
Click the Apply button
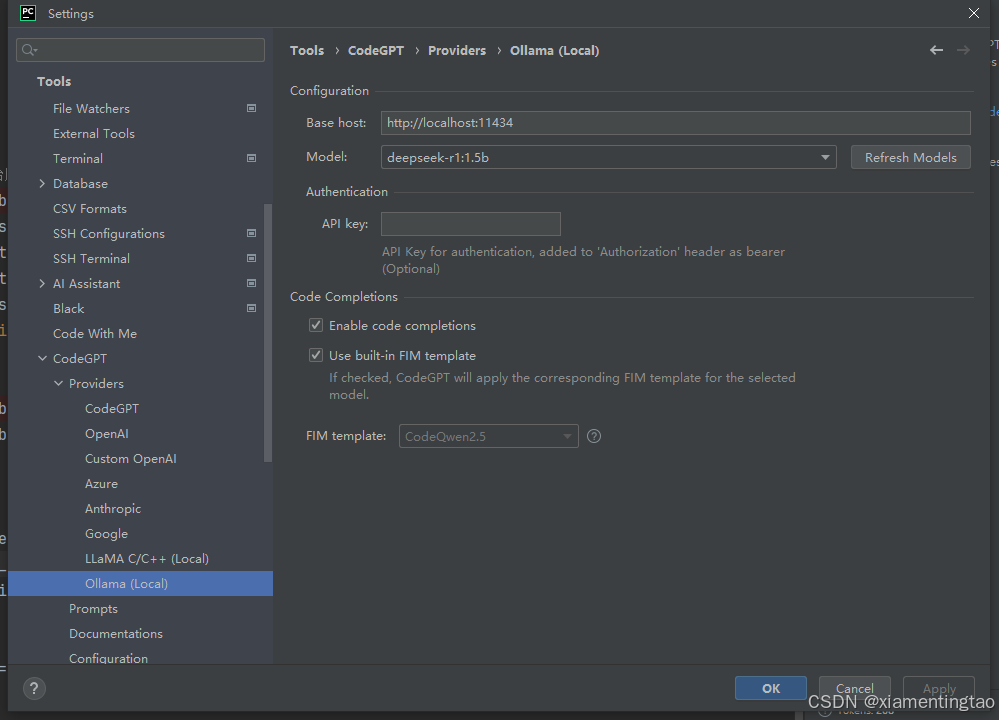(x=938, y=688)
